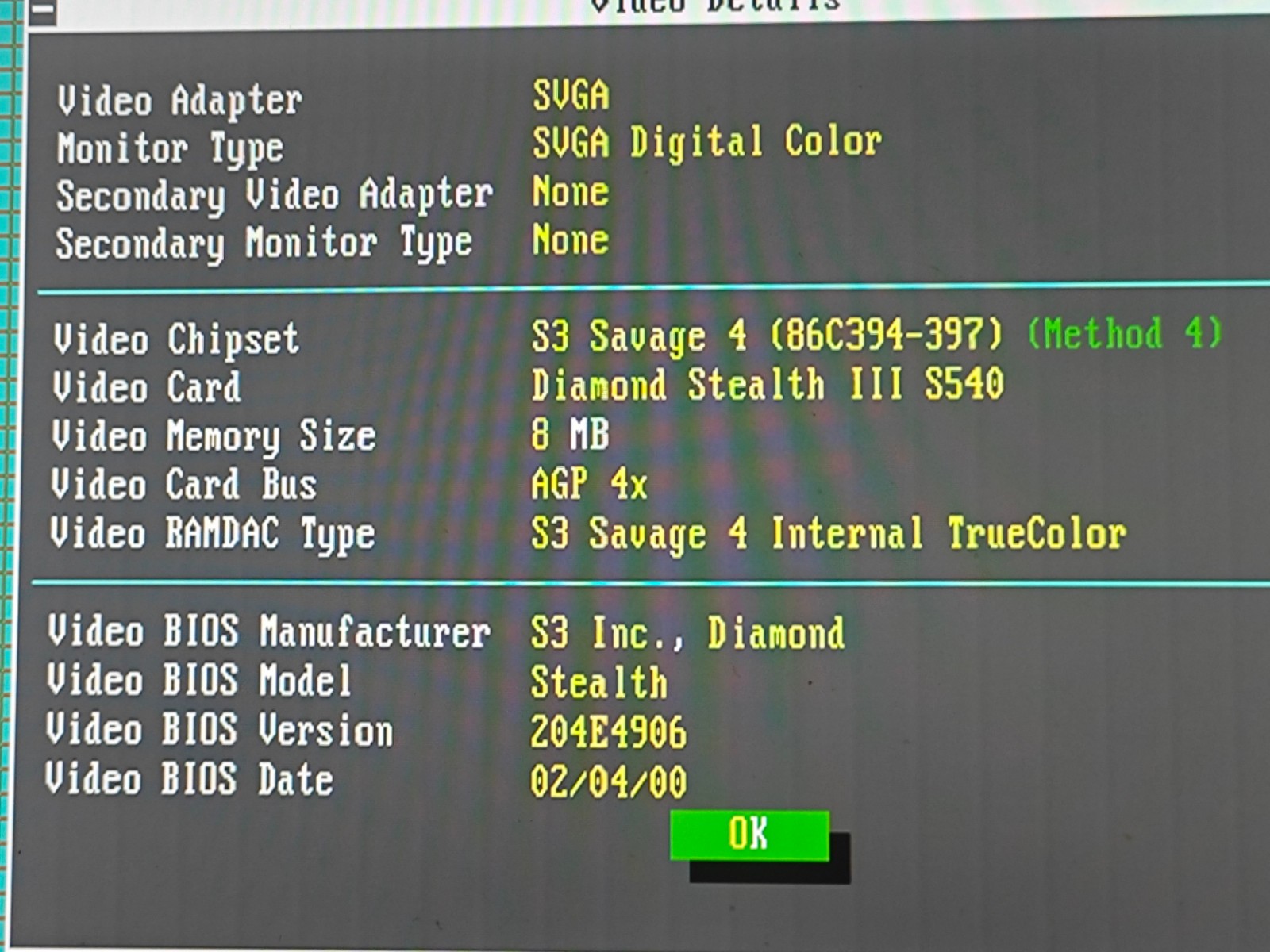
Task: Click 'None' beside Secondary Monitor Type
Action: pyautogui.click(x=571, y=240)
